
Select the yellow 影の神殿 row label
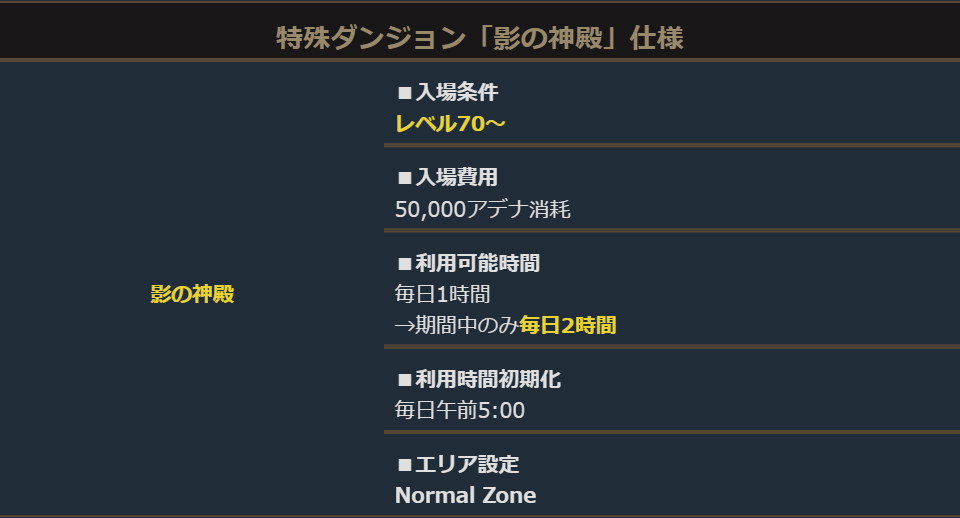(192, 295)
